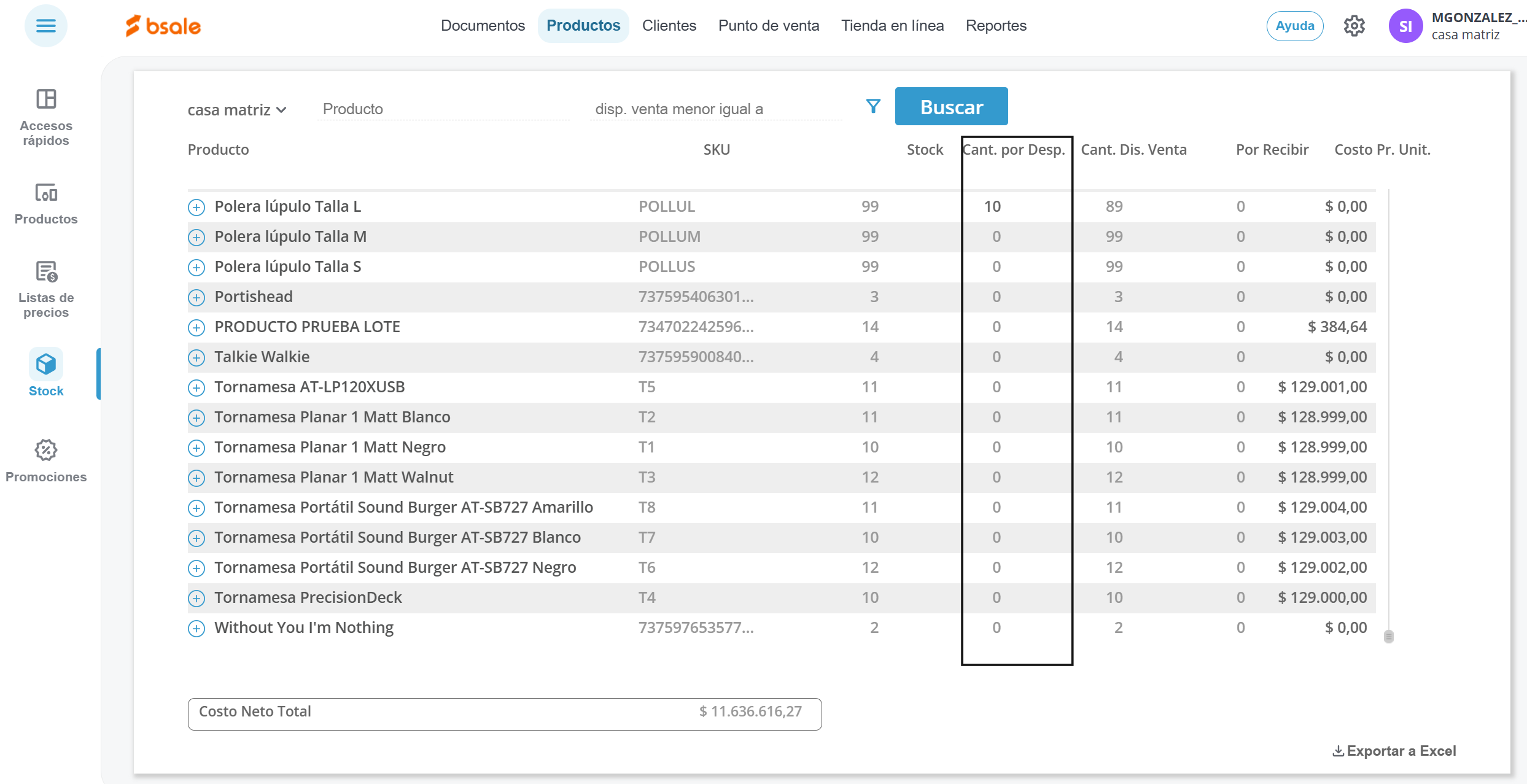Expand the Tornamesa PrecisionDeck row
Screen dimensions: 1527x784
(x=196, y=599)
